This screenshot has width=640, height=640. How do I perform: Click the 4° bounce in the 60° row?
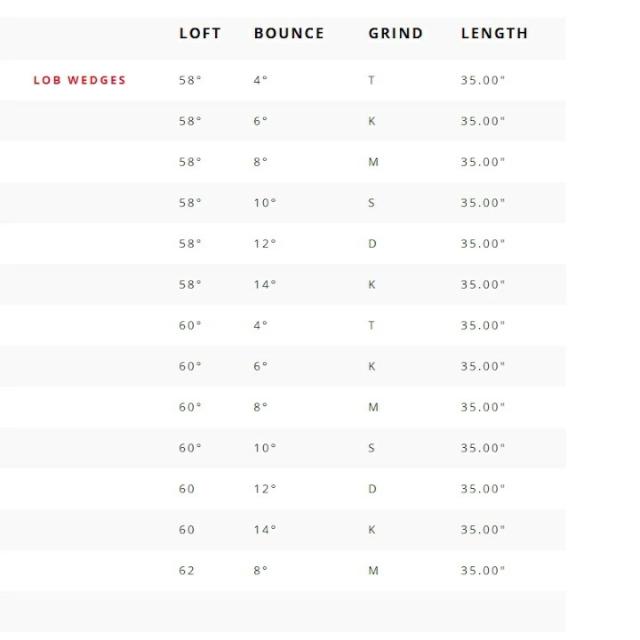point(261,326)
